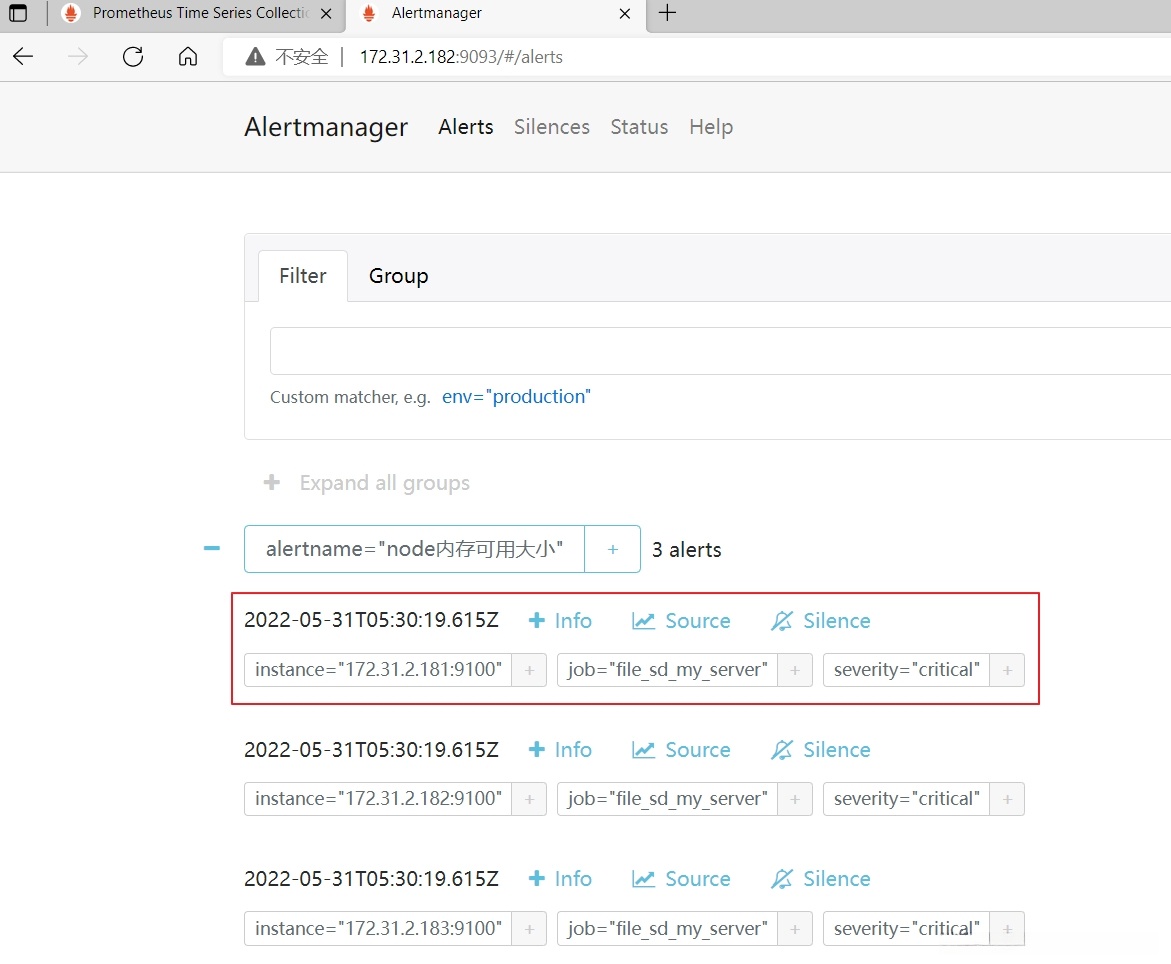This screenshot has height=964, width=1171.
Task: Click the address bar URL
Action: coord(461,57)
